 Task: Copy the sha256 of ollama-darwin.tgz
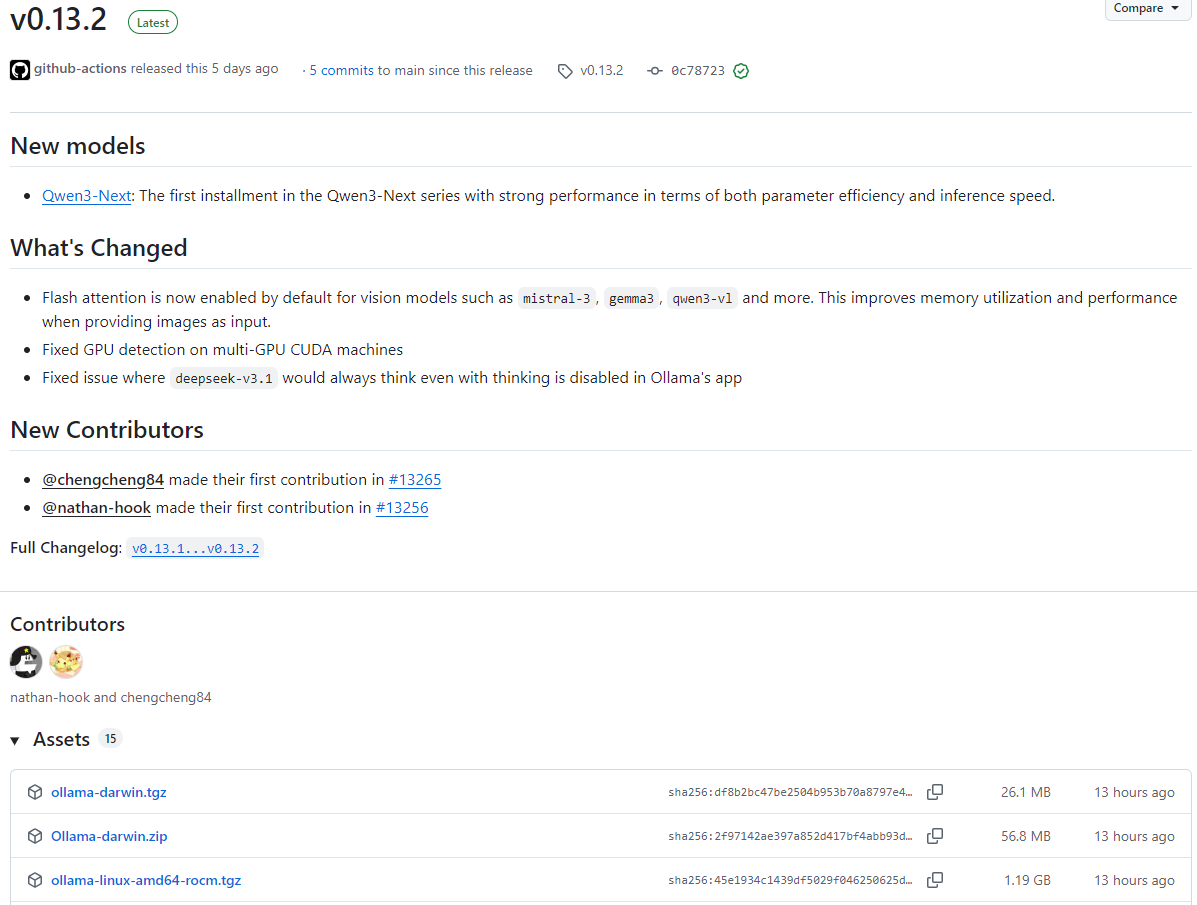coord(935,792)
